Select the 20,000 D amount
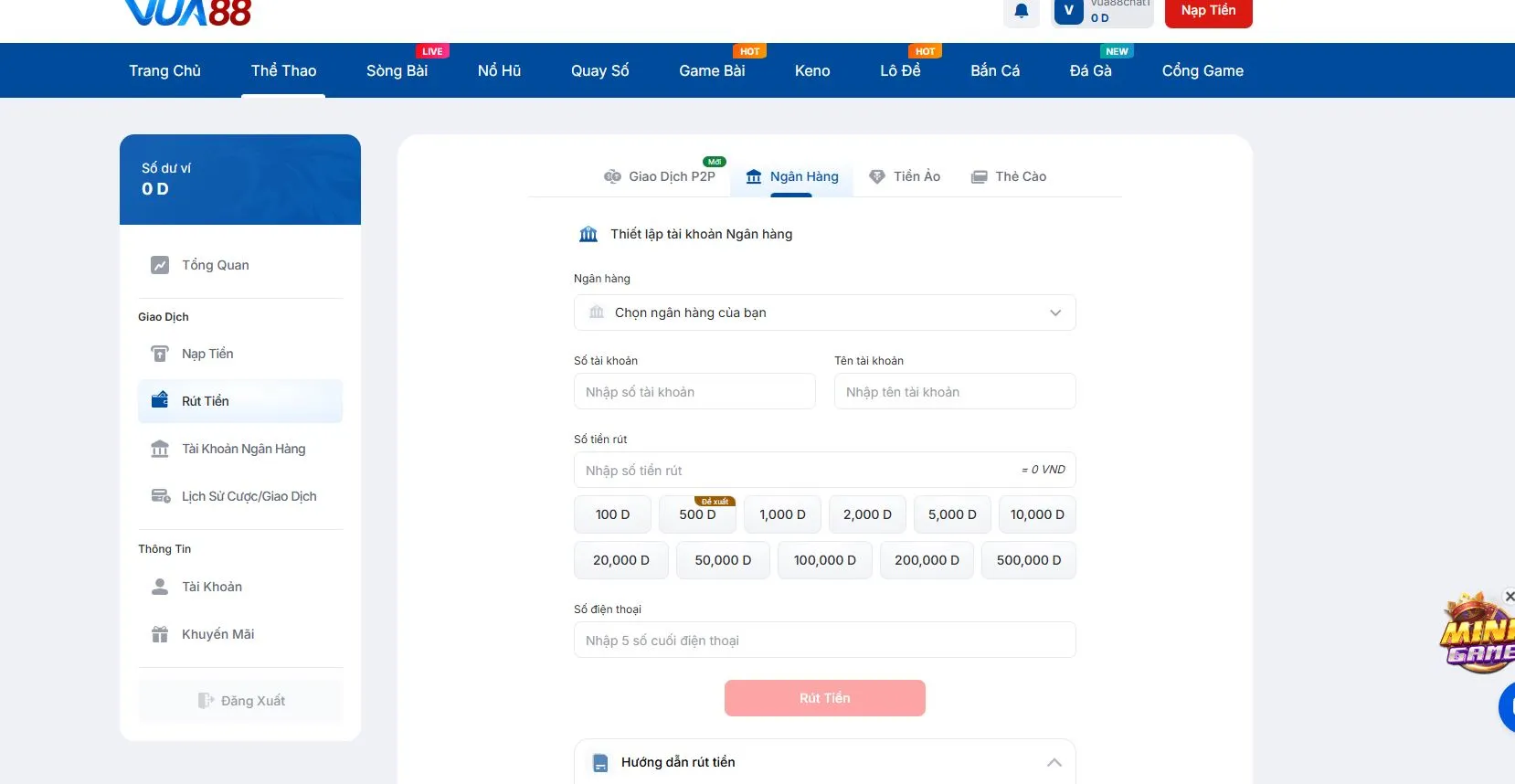The width and height of the screenshot is (1515, 784). (621, 560)
